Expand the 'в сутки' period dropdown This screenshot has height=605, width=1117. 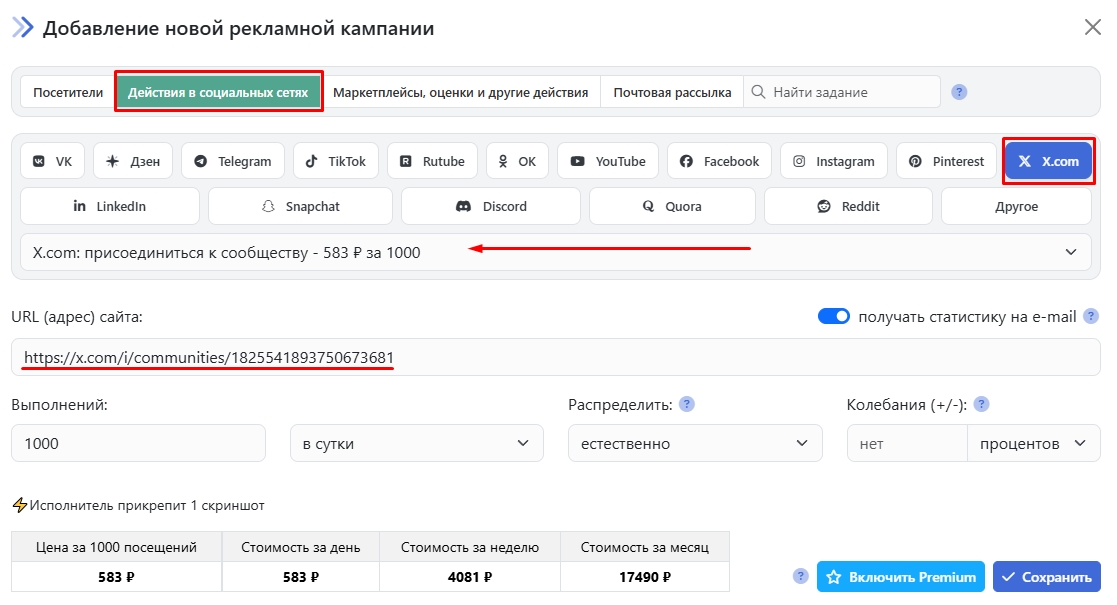pos(416,443)
